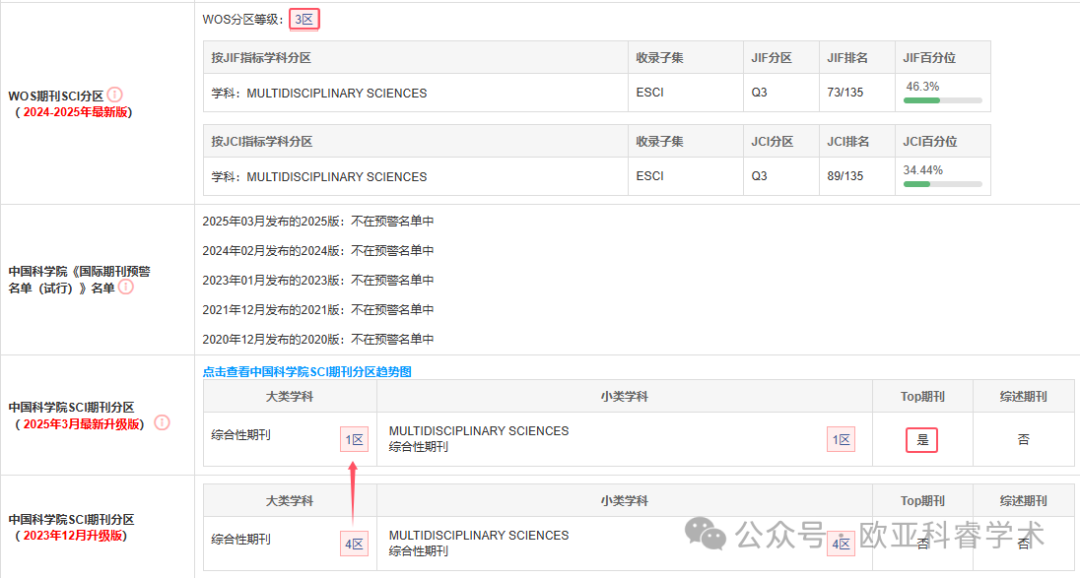Click 大类学科 header in 2025 table
Viewport: 1080px width, 578px height.
pos(290,397)
